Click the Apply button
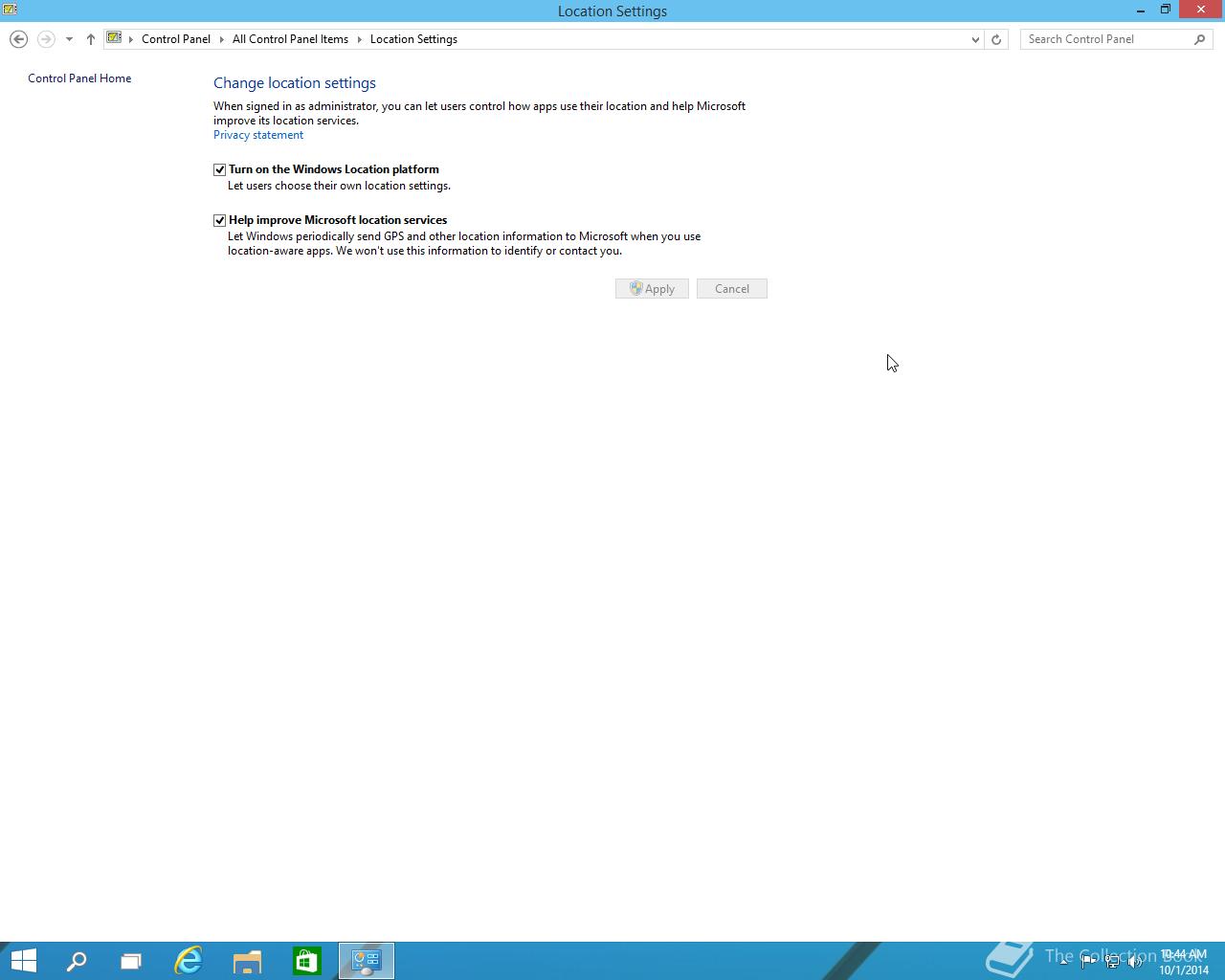 point(652,289)
